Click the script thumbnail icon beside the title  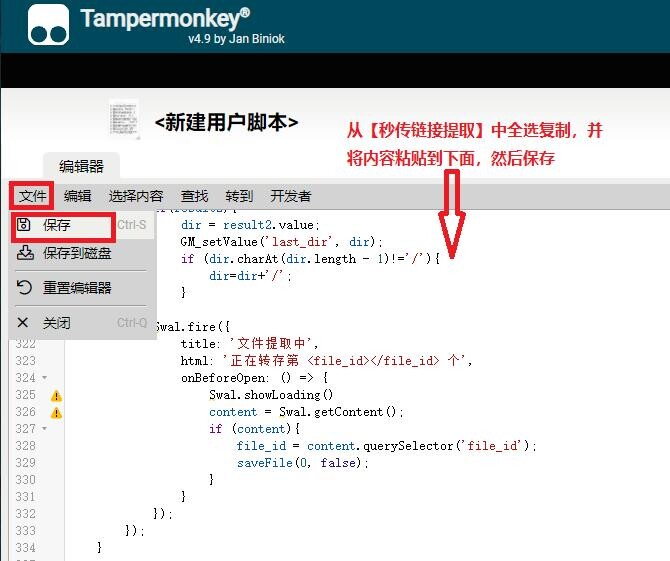(x=124, y=121)
